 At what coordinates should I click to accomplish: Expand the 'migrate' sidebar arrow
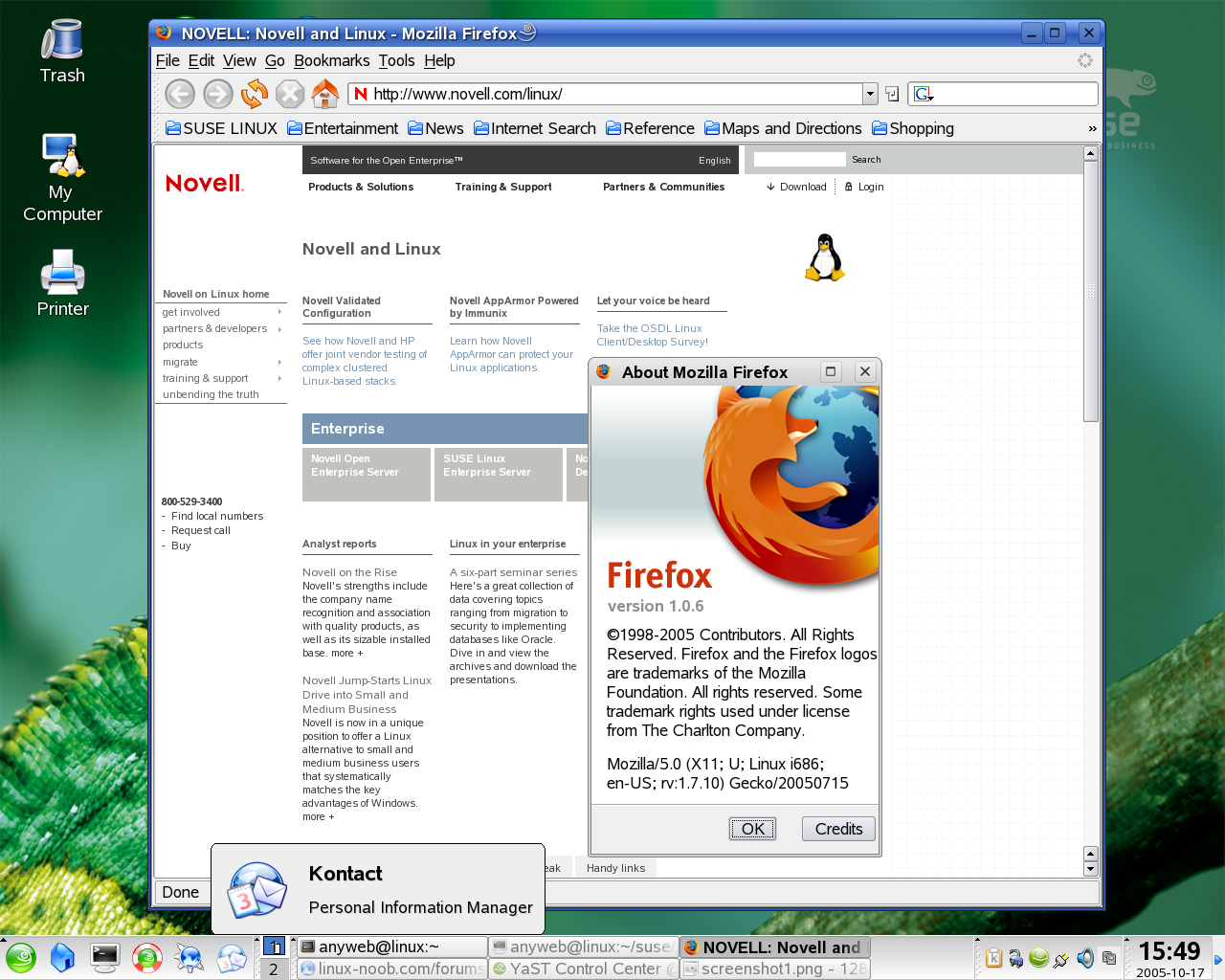[x=279, y=362]
